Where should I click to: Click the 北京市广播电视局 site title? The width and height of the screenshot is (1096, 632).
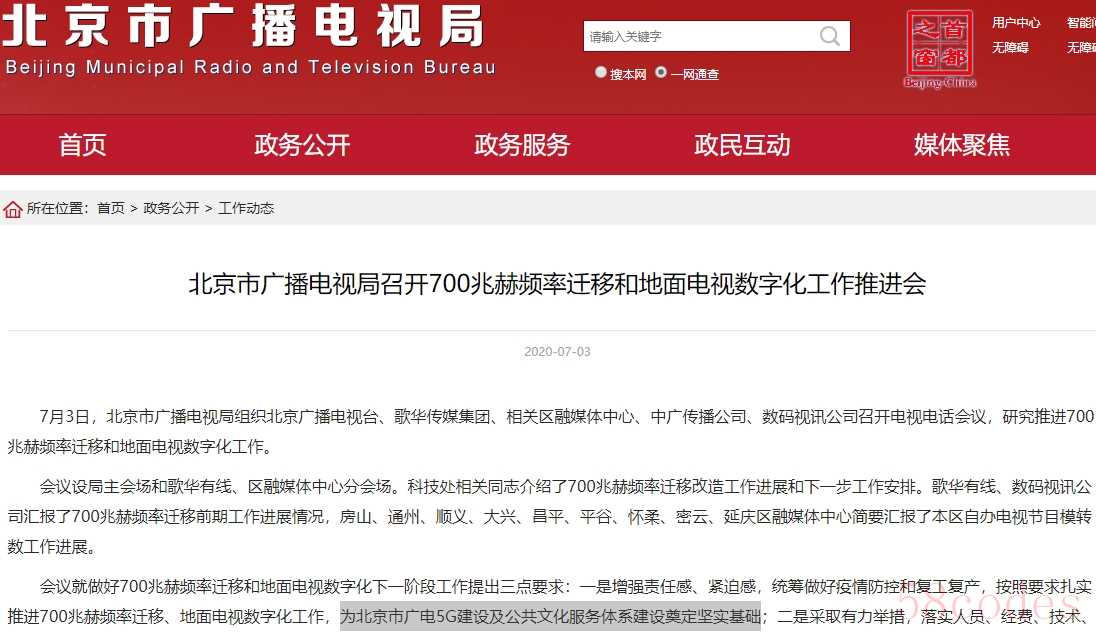pos(243,26)
